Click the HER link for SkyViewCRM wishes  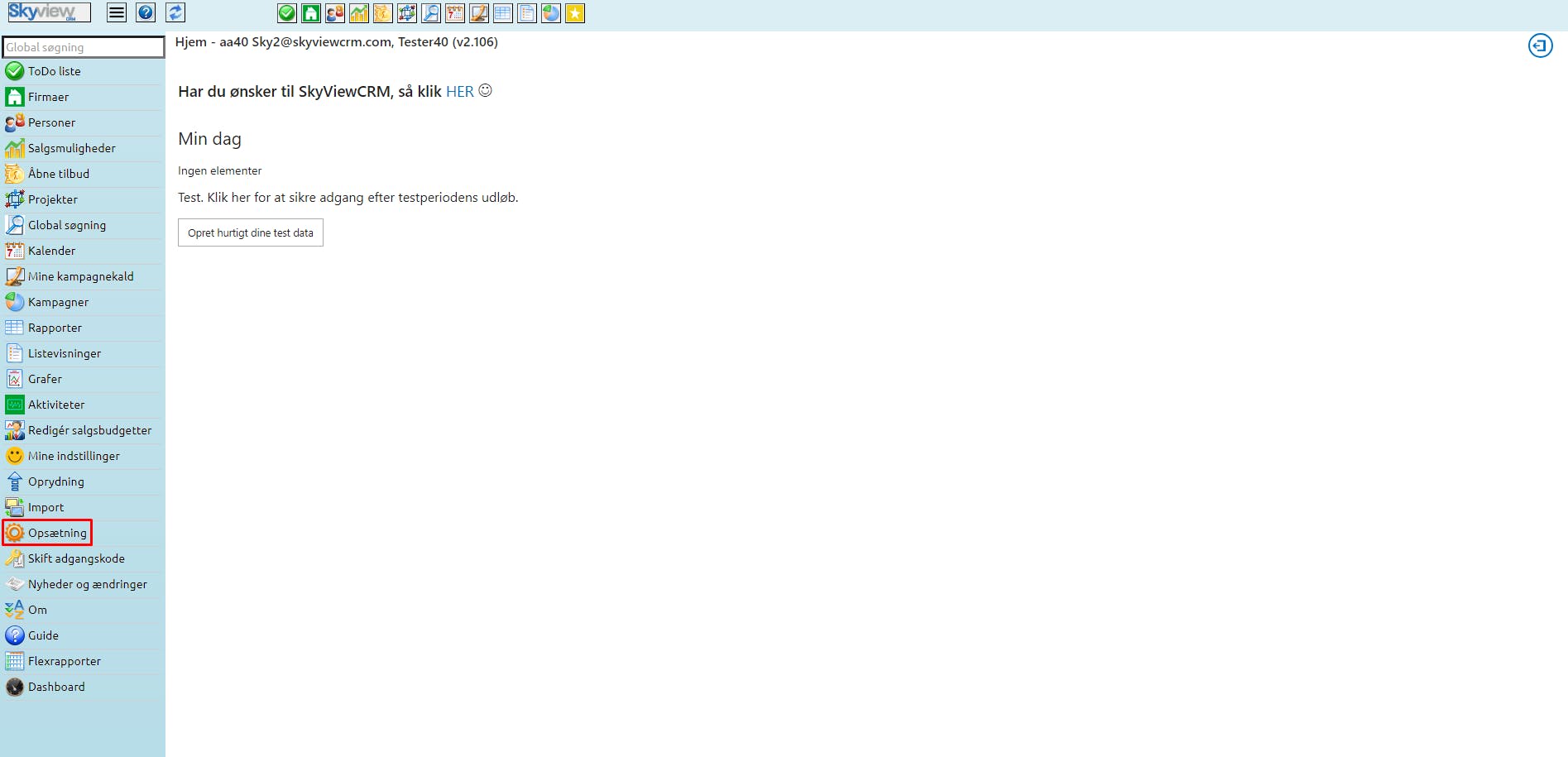(x=460, y=92)
